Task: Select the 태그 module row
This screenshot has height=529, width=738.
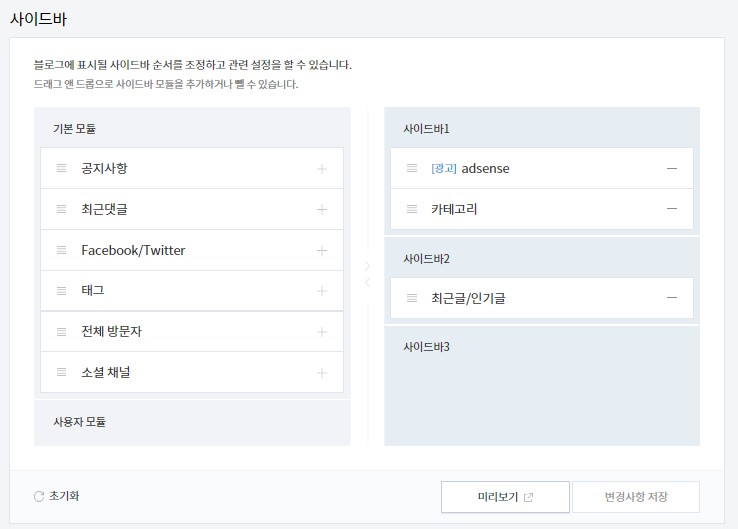Action: (x=192, y=290)
